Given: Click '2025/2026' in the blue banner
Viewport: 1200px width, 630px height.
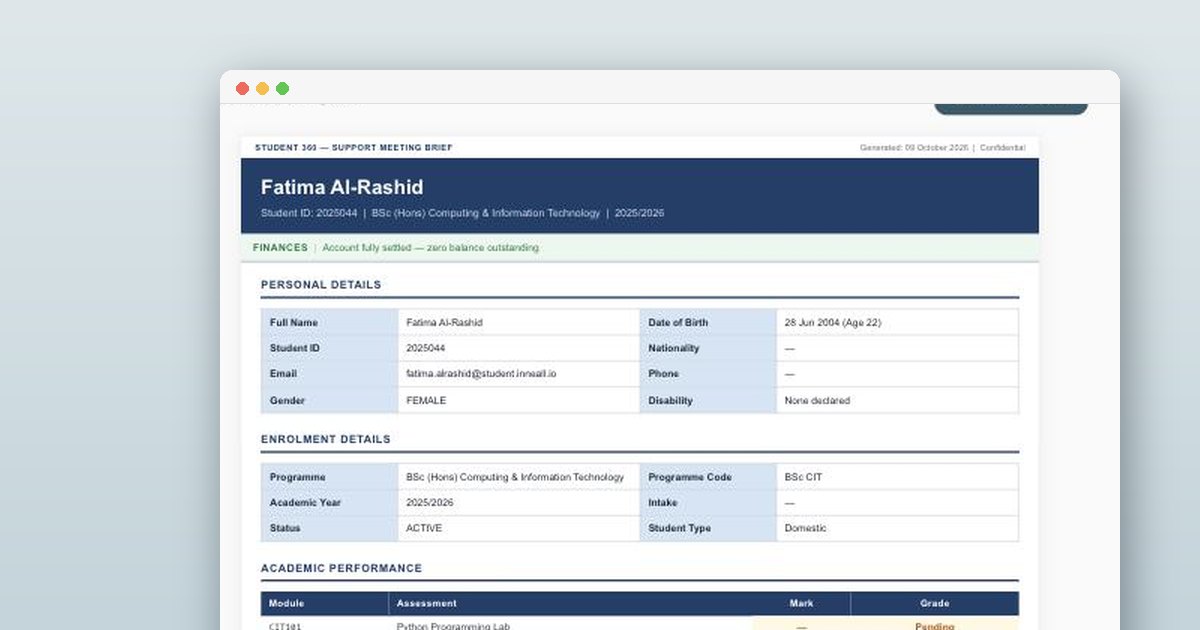Looking at the screenshot, I should 640,213.
